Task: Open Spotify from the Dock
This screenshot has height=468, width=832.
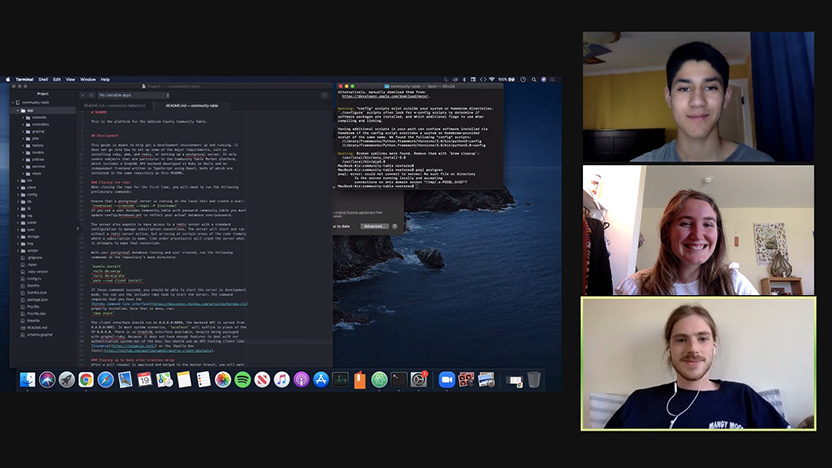Action: tap(242, 380)
